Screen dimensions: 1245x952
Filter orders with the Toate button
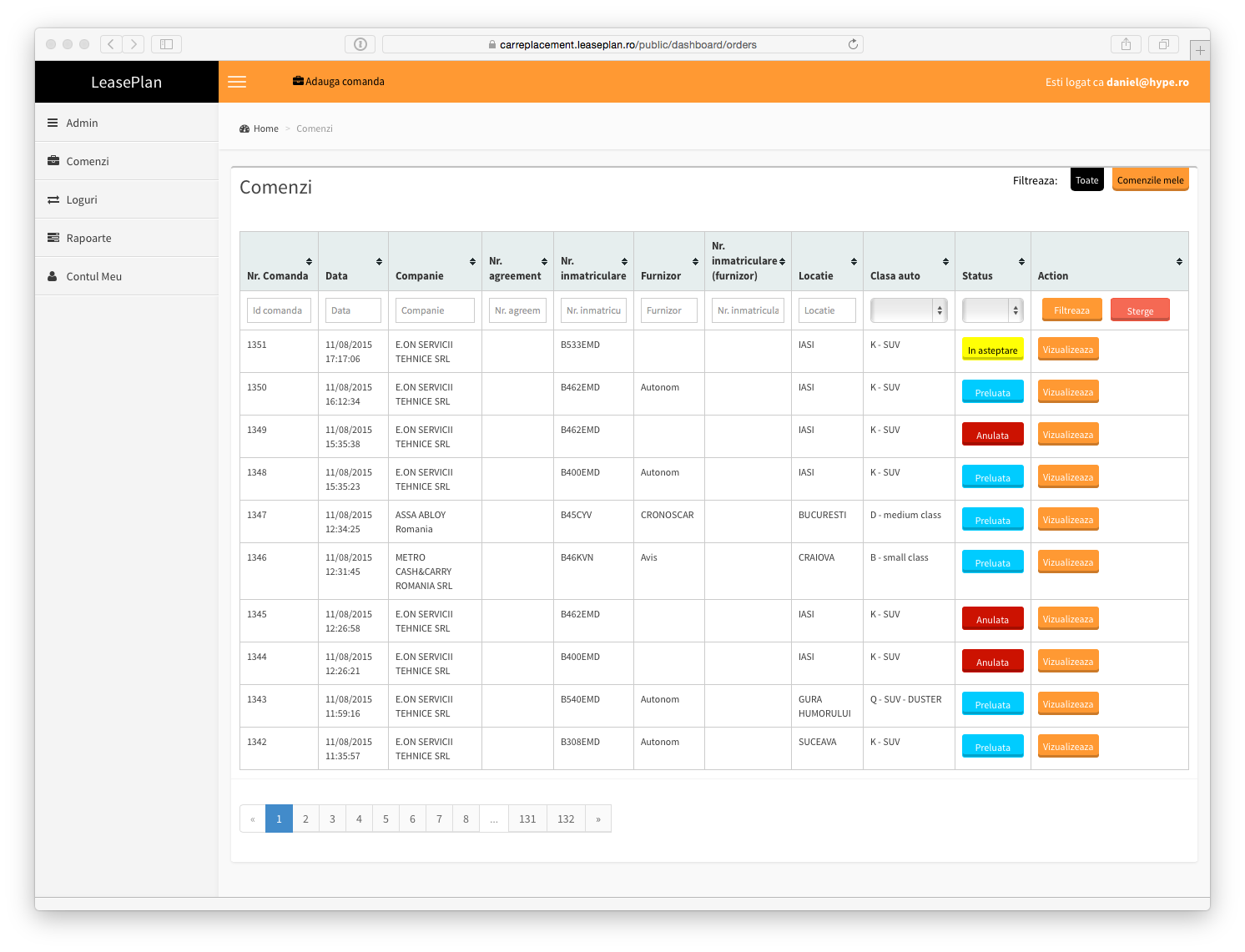pyautogui.click(x=1087, y=180)
